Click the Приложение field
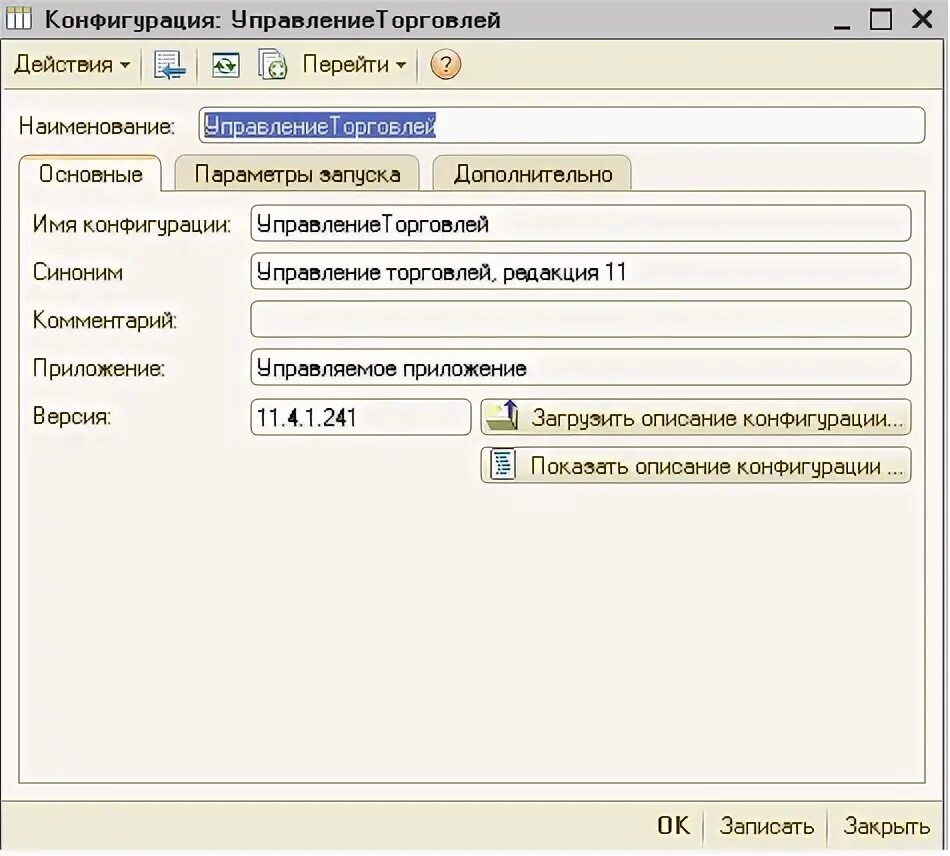 580,367
